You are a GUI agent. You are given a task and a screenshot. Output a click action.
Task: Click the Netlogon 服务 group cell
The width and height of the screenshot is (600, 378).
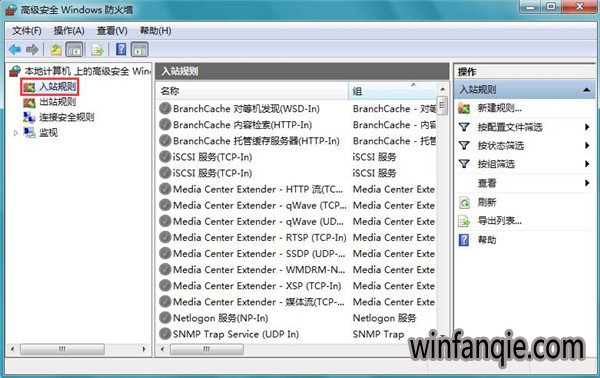pyautogui.click(x=384, y=318)
